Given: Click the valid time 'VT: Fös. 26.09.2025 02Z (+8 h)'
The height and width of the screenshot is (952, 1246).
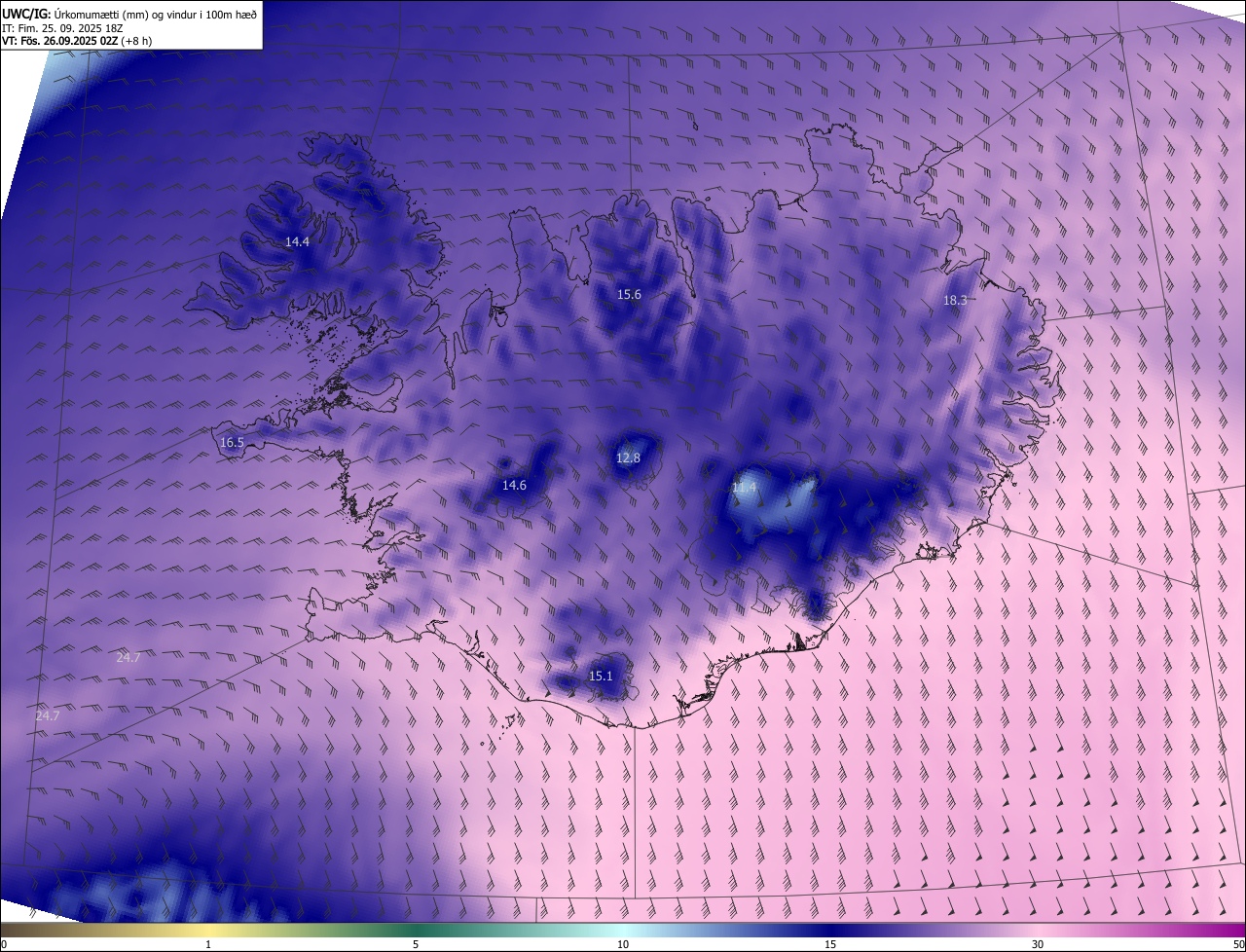Looking at the screenshot, I should pos(77,41).
